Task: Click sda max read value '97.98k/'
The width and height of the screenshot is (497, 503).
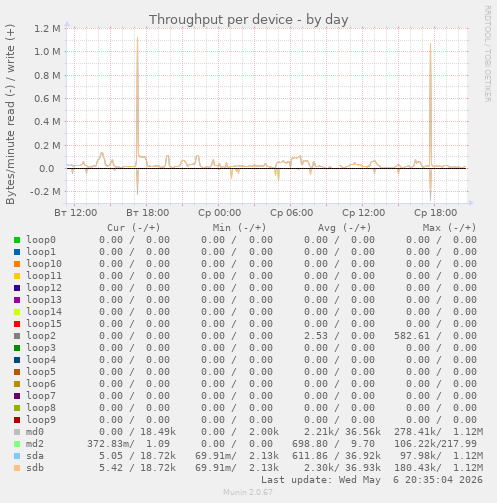Action: [421, 456]
